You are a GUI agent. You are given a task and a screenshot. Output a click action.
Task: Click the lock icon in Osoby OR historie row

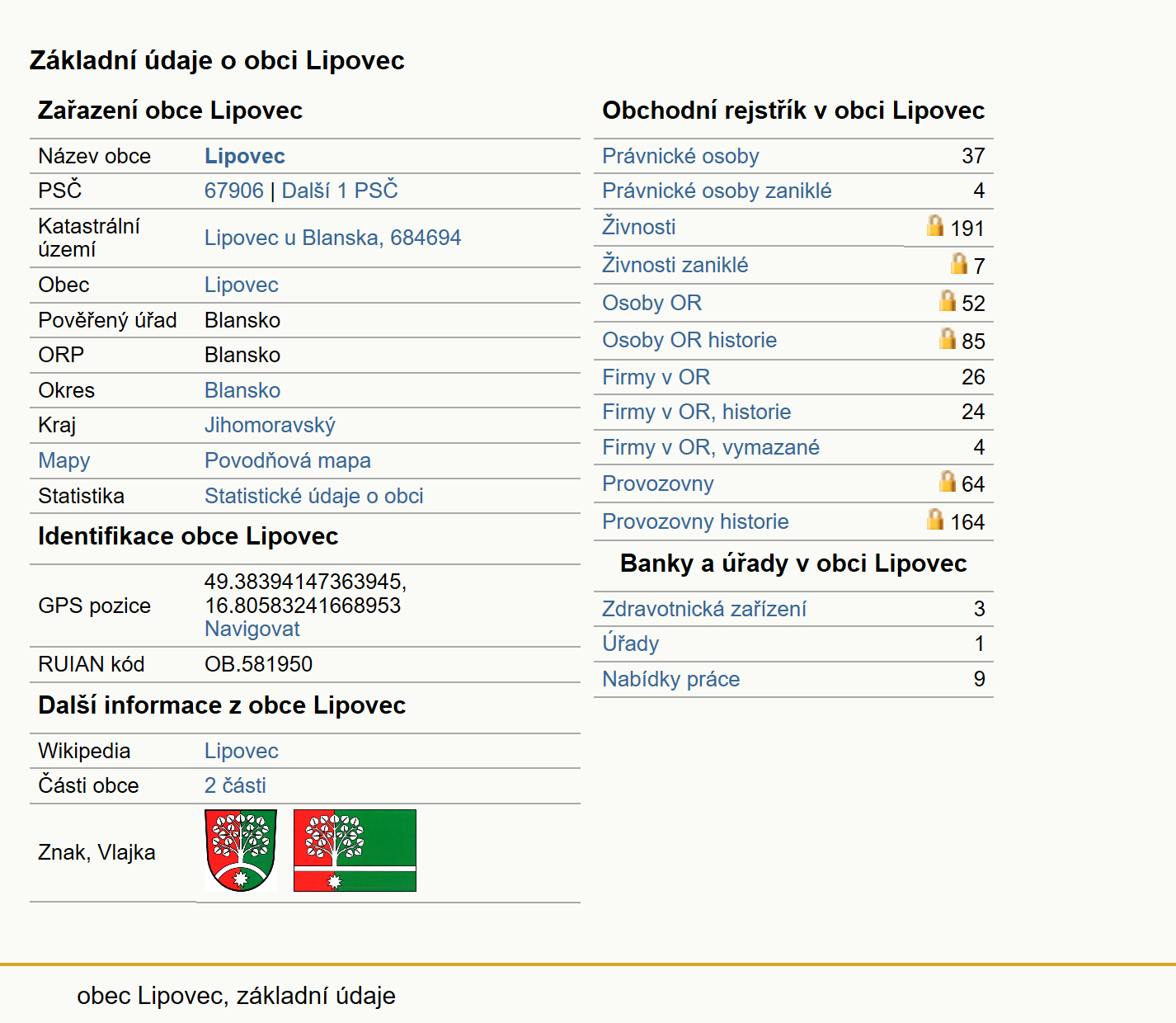pos(947,338)
